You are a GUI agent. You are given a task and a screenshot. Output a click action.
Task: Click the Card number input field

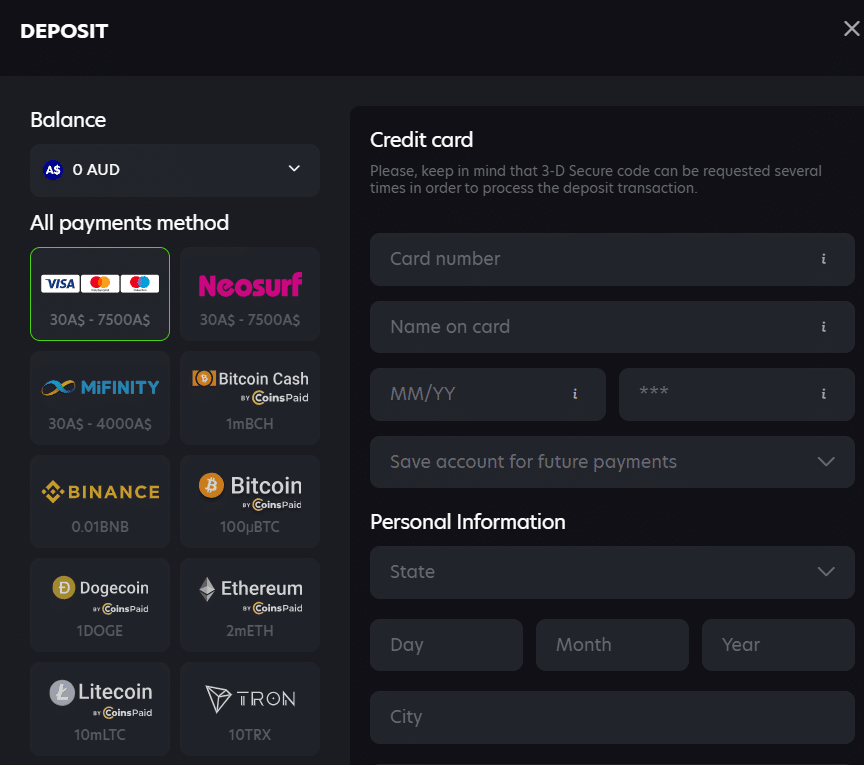pyautogui.click(x=590, y=259)
